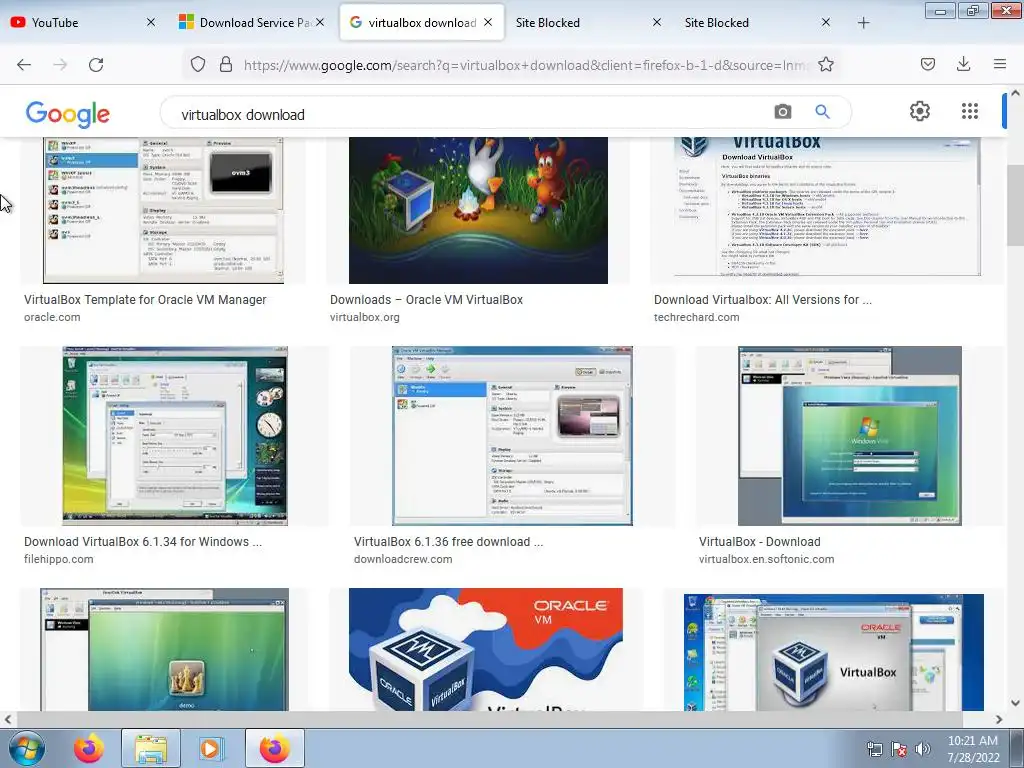Visit the virtualbox.org source link
The width and height of the screenshot is (1024, 768).
tap(364, 317)
